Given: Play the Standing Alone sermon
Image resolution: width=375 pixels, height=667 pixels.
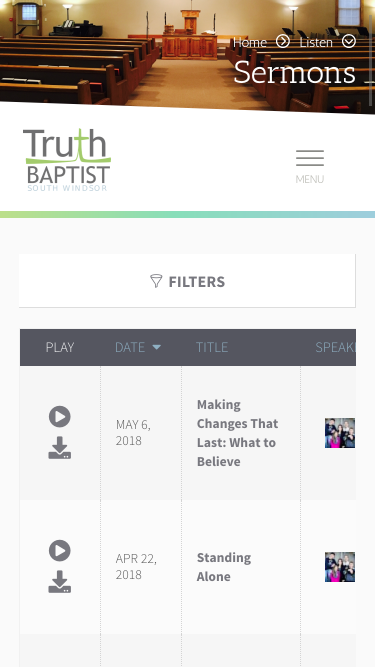Looking at the screenshot, I should (x=60, y=550).
